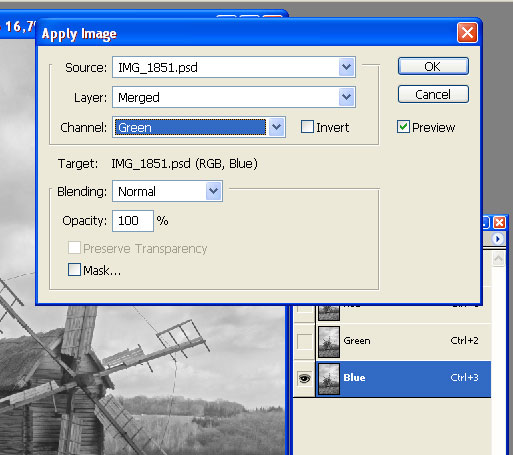Click the Green channel thumbnail
This screenshot has width=513, height=455.
click(329, 342)
